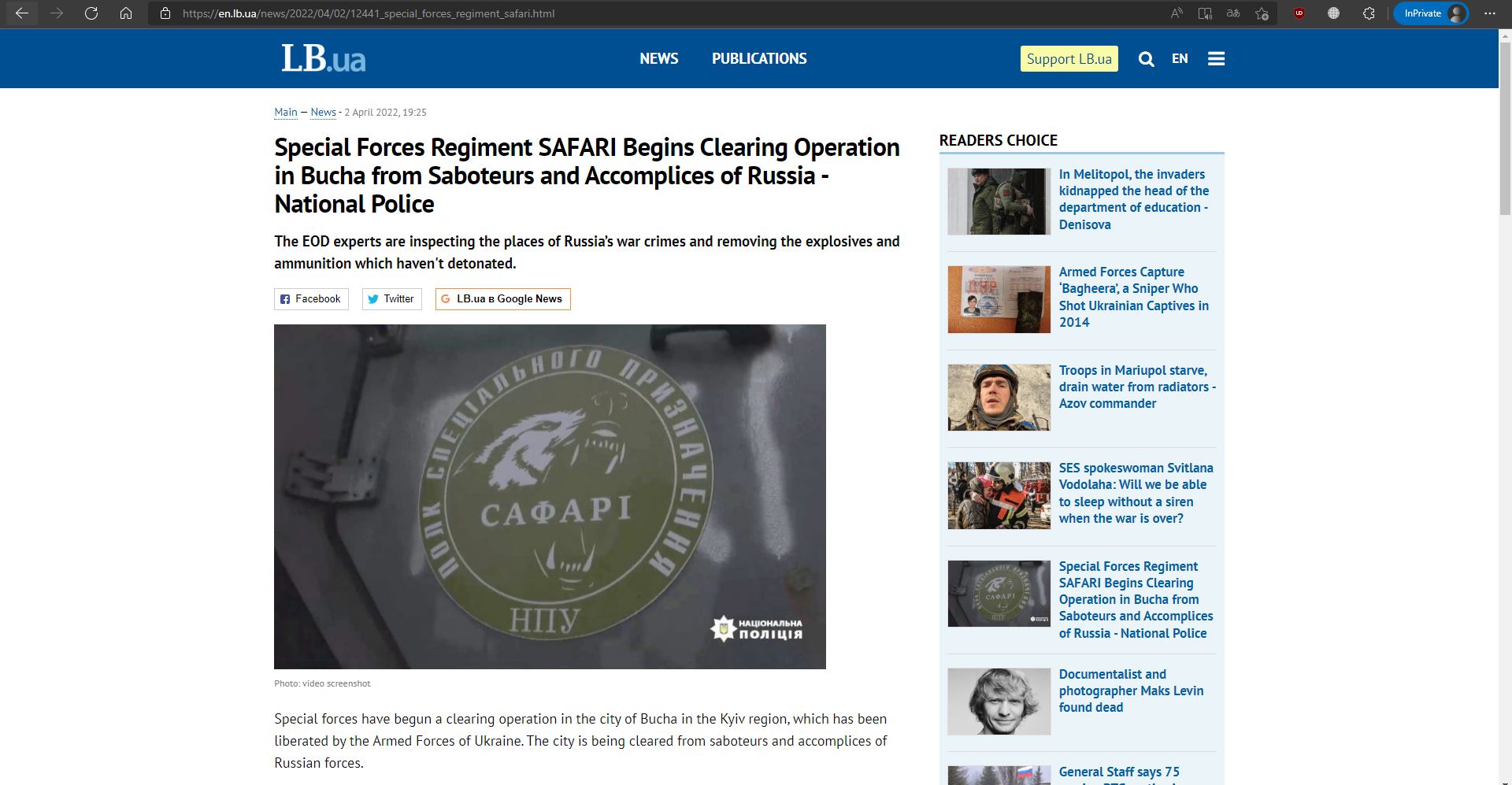This screenshot has height=785, width=1512.
Task: Open the InPrivate profile button
Action: point(1431,13)
